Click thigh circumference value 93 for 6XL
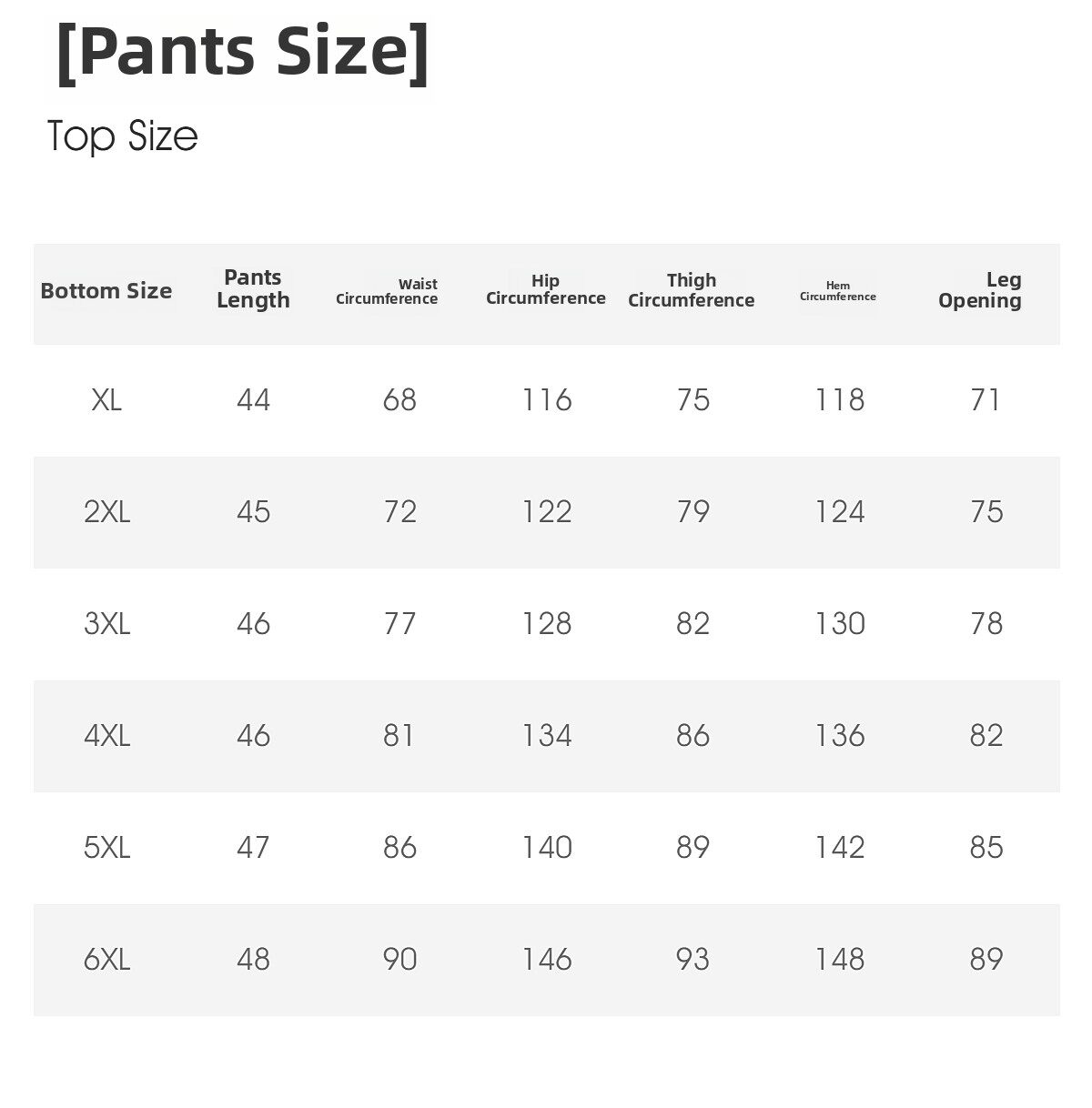 click(x=693, y=960)
